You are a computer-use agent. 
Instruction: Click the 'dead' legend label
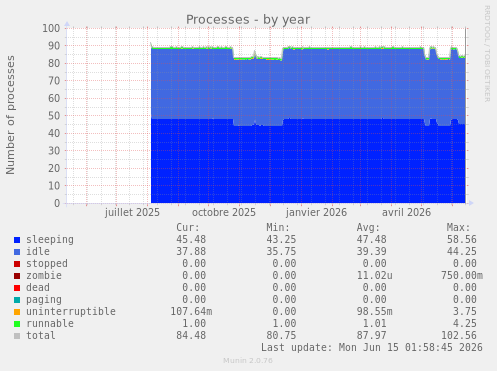pos(38,287)
